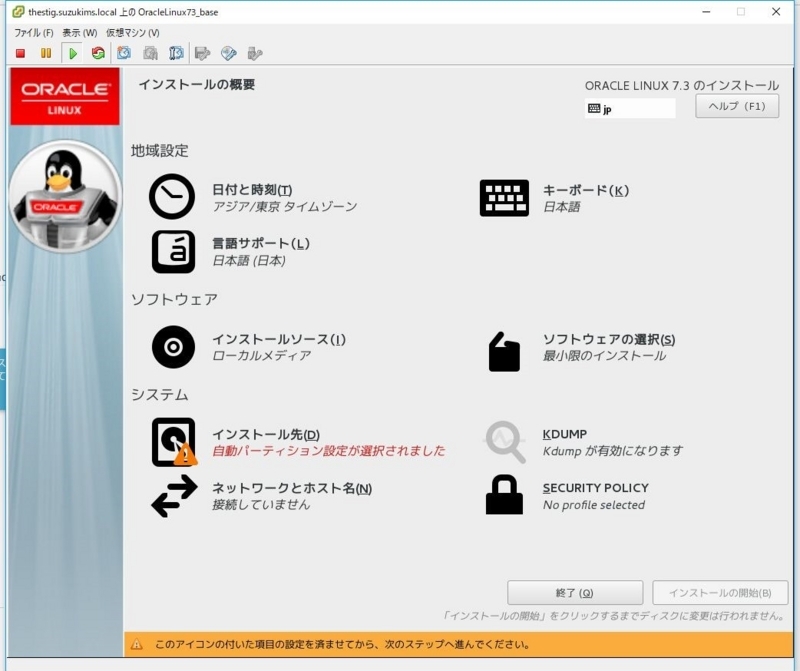
Task: Pause the virtual machine with the pause icon
Action: (x=46, y=53)
